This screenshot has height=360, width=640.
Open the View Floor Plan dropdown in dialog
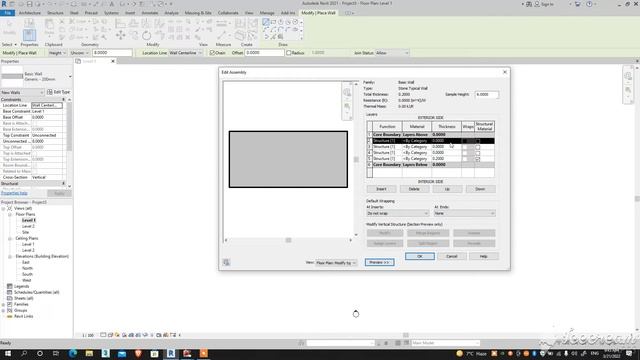pyautogui.click(x=336, y=263)
